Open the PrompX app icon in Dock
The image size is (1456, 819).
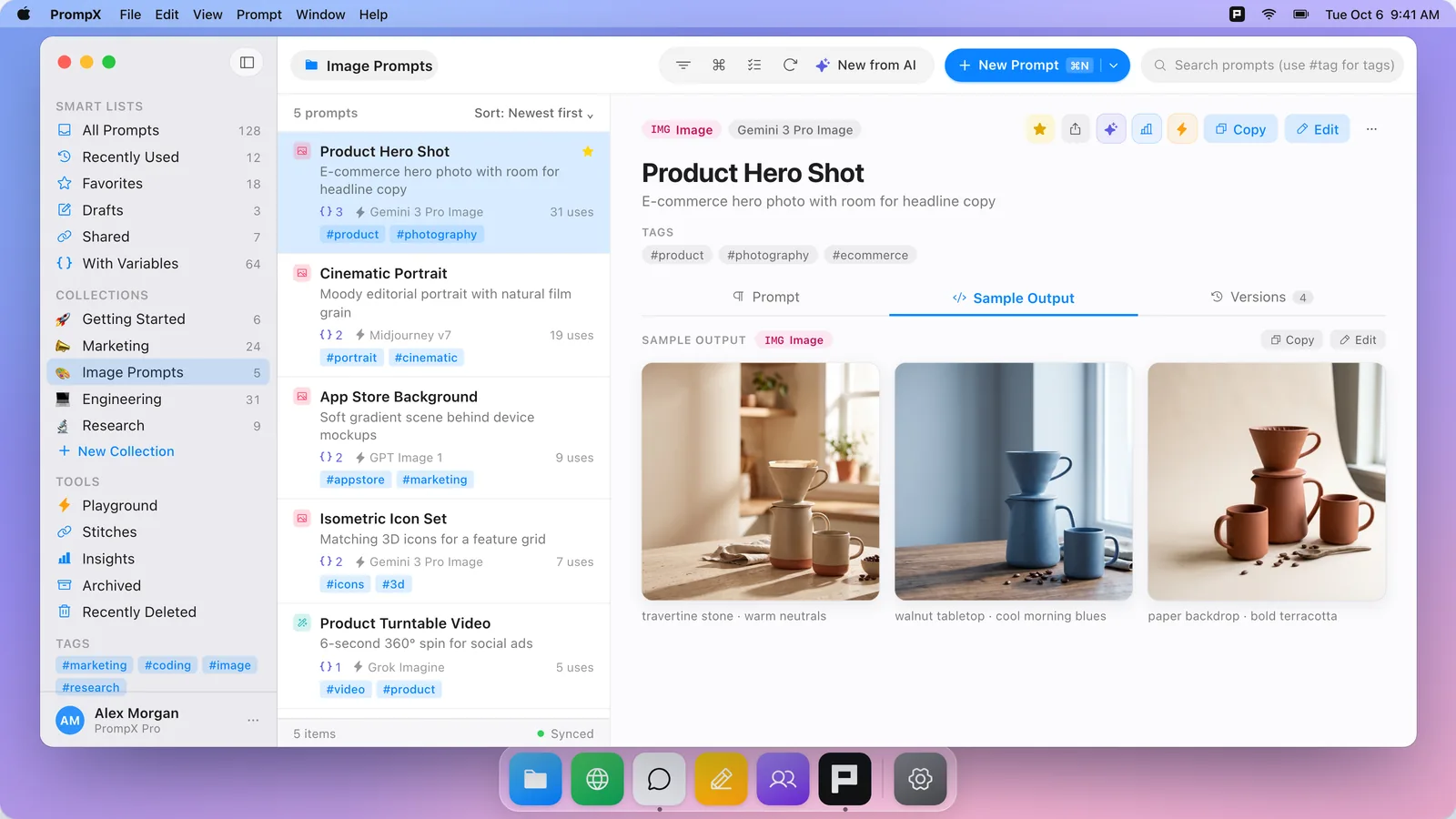click(x=844, y=779)
